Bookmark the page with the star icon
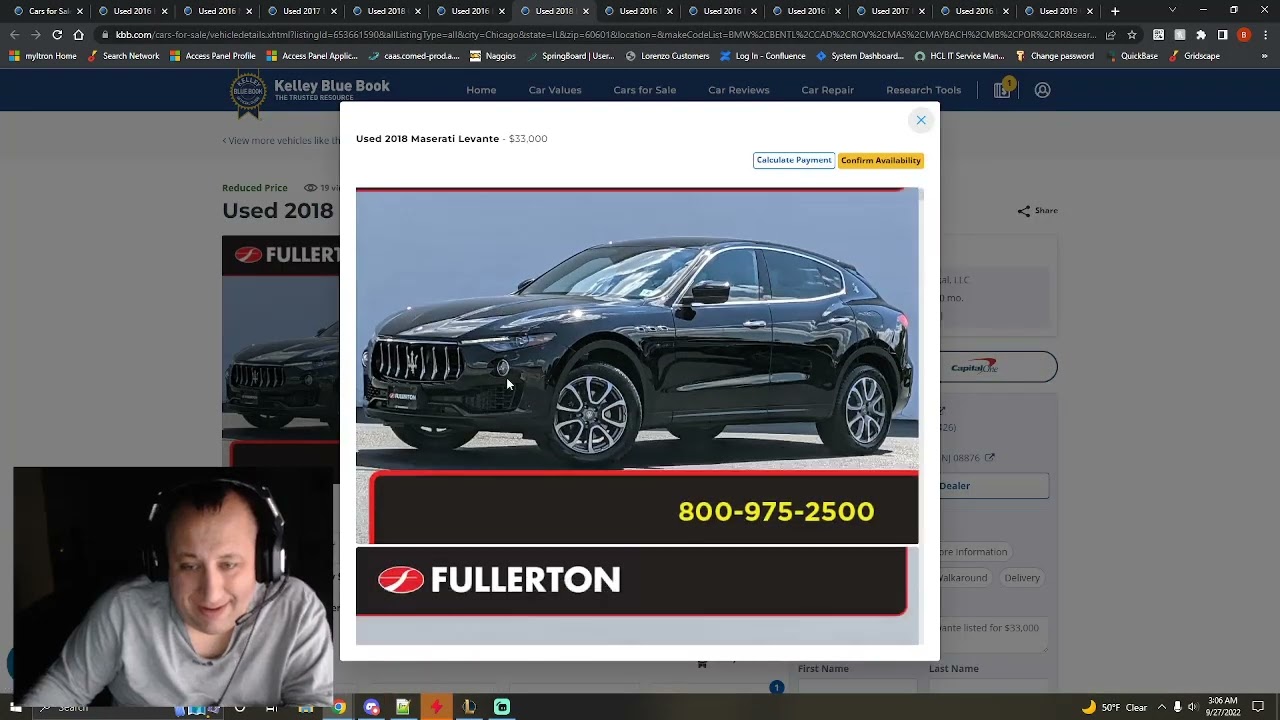The width and height of the screenshot is (1280, 720). tap(1130, 34)
